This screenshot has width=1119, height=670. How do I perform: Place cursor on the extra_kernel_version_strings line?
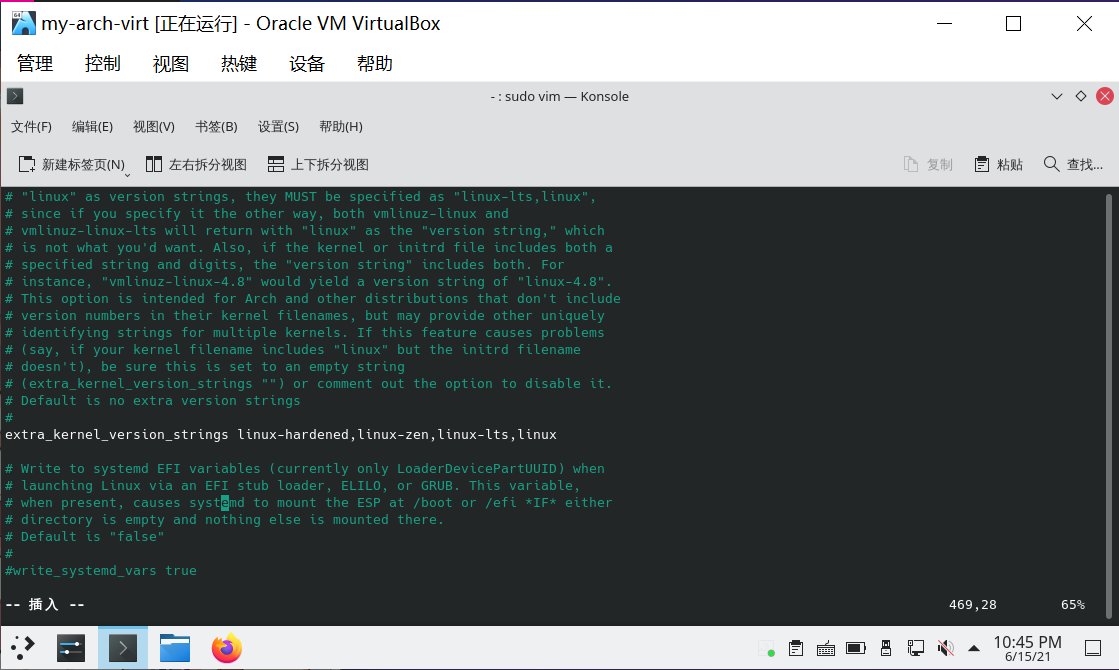(280, 435)
